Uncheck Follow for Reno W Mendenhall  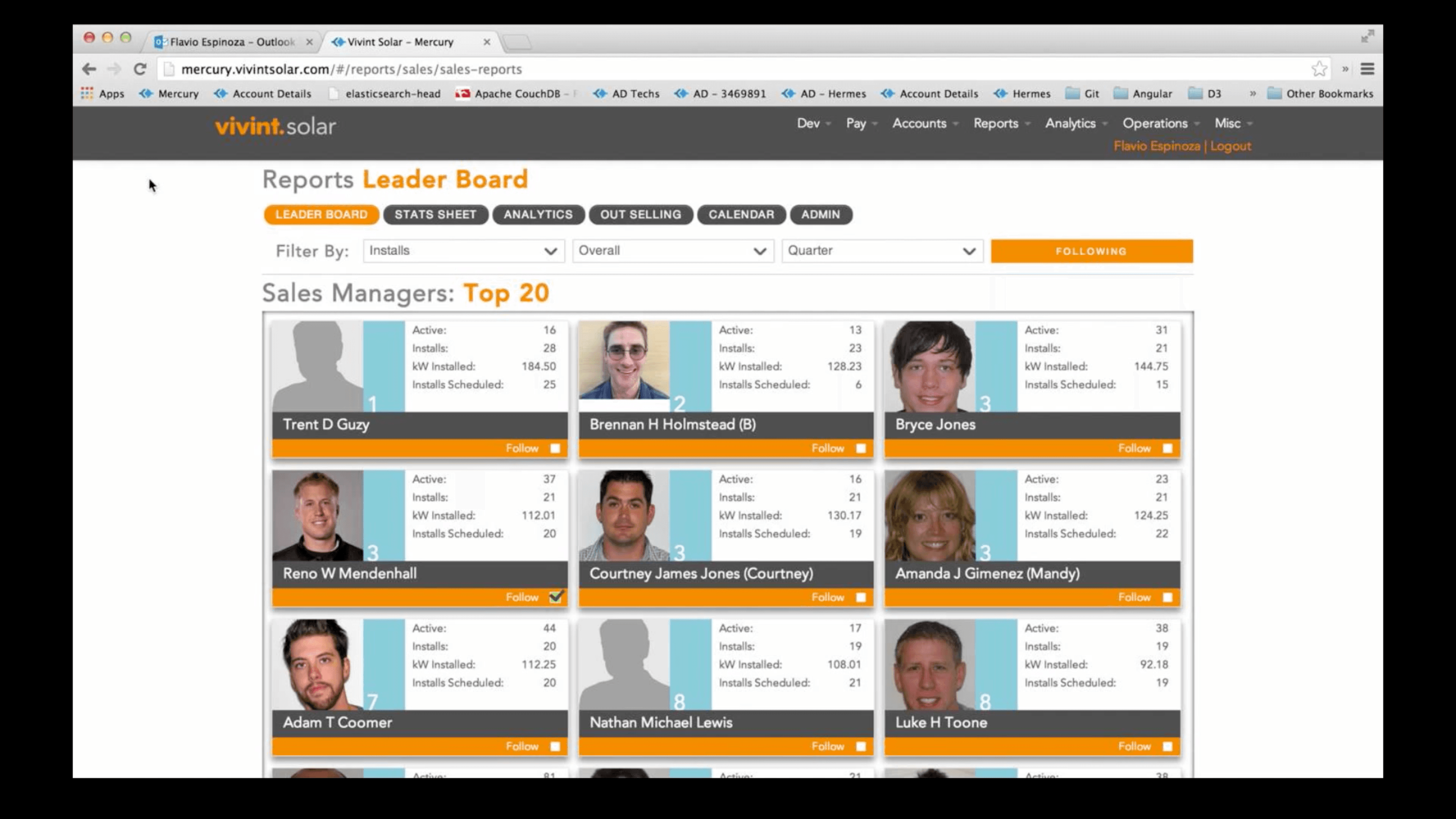(555, 598)
